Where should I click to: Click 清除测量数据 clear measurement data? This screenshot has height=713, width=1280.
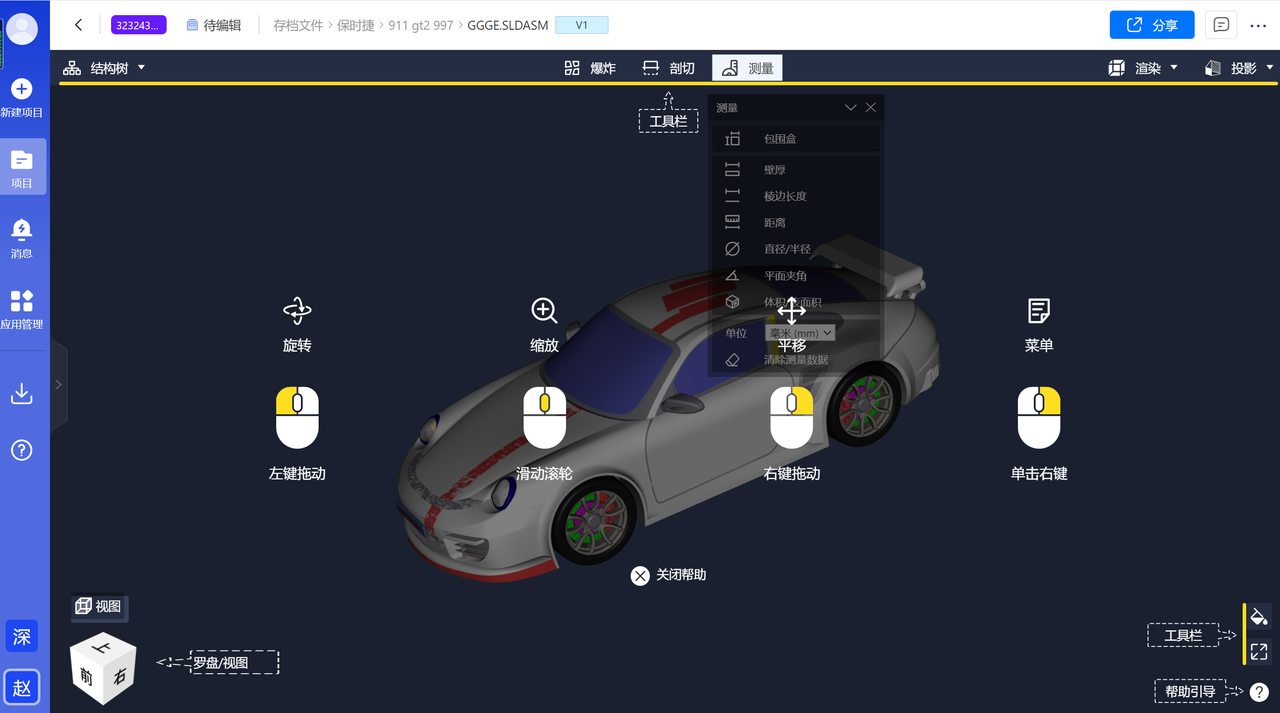[796, 360]
